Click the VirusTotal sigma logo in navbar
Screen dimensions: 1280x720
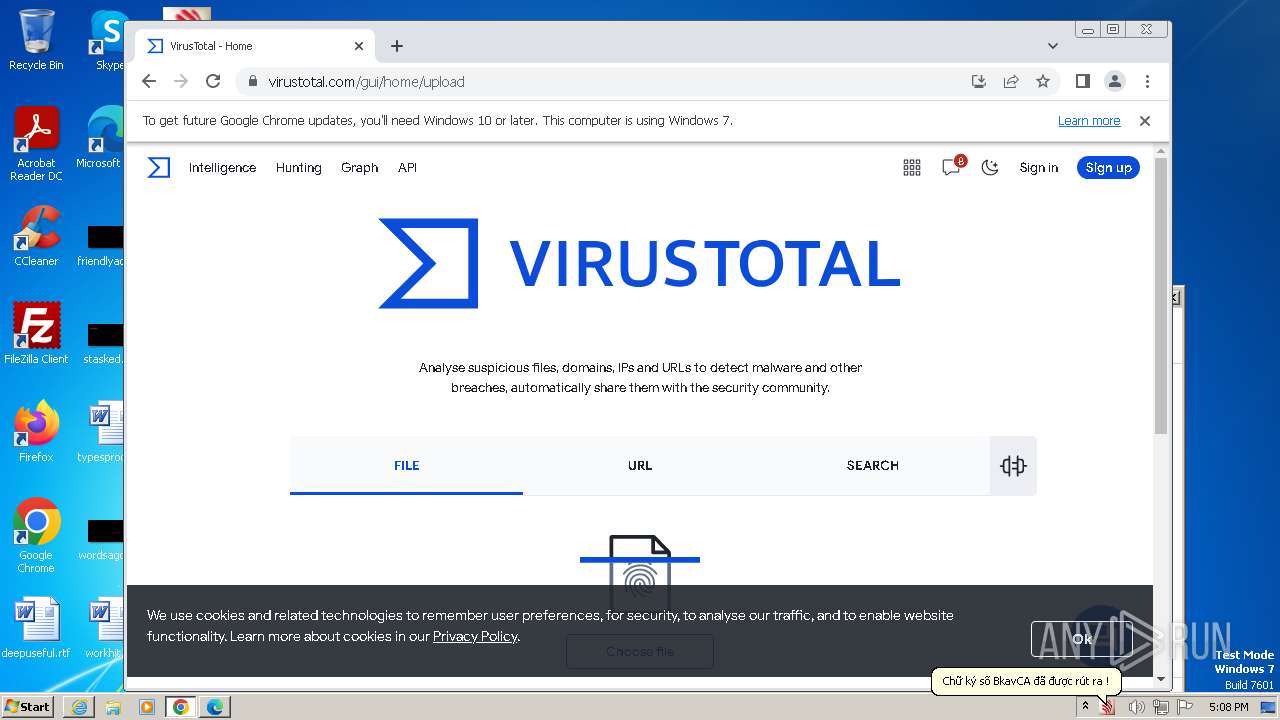click(159, 168)
